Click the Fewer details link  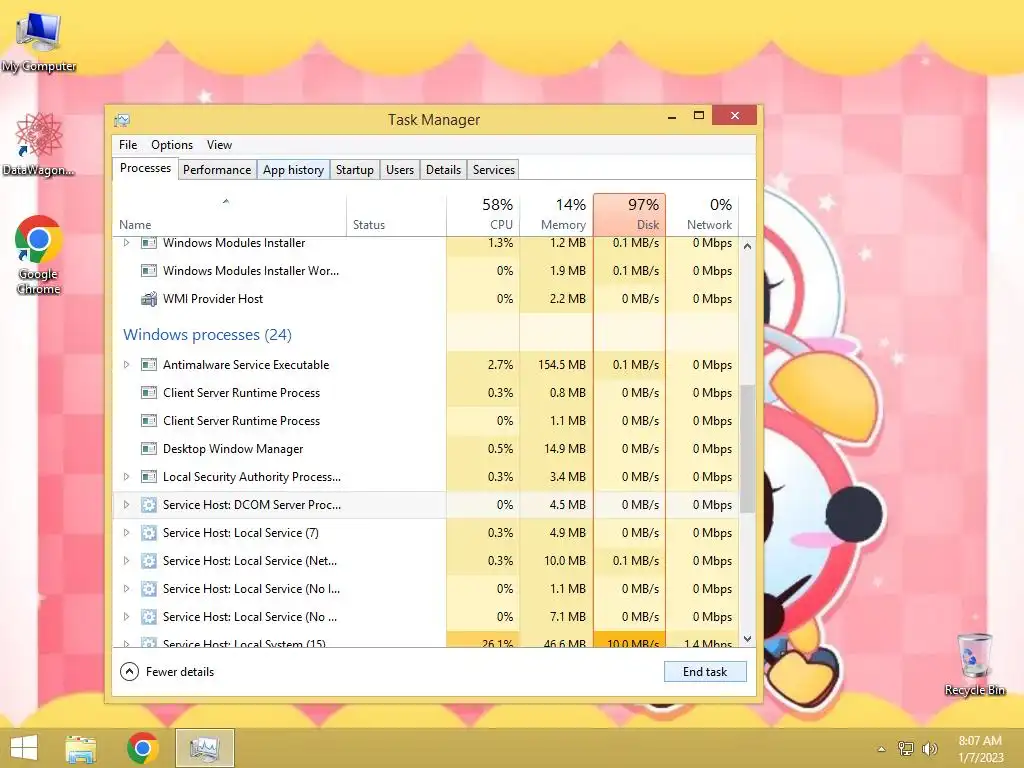pos(180,672)
